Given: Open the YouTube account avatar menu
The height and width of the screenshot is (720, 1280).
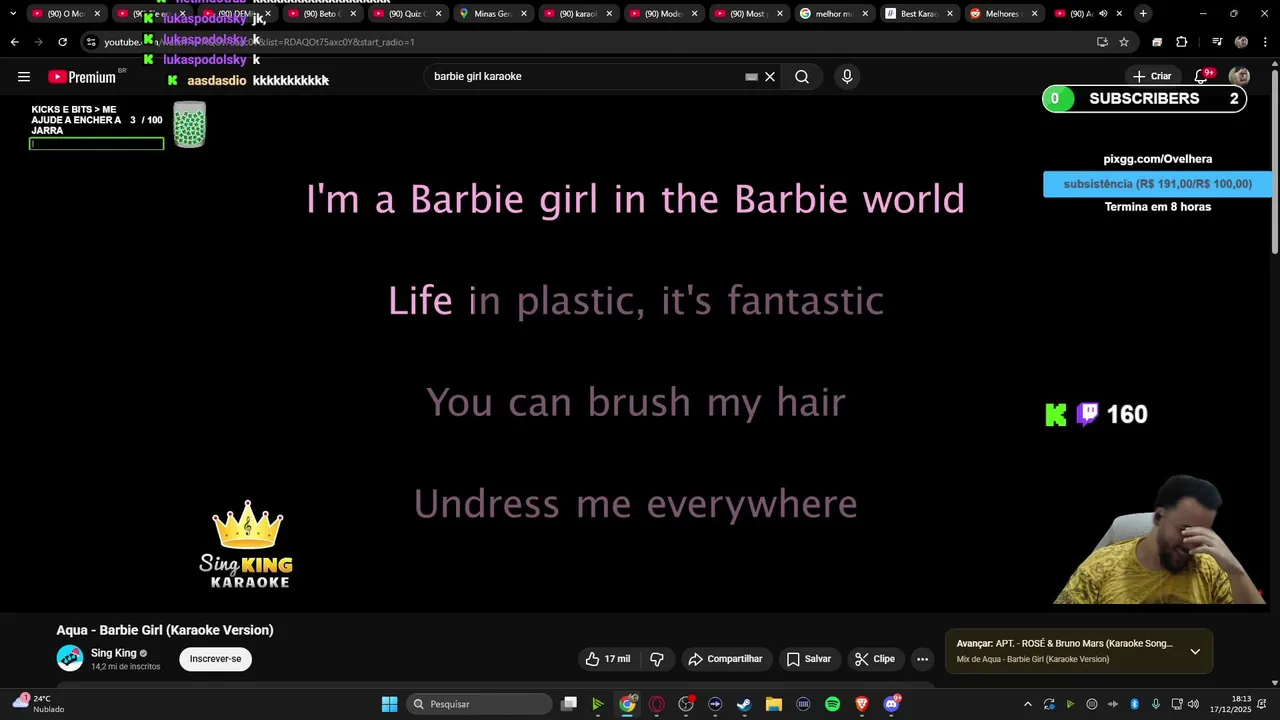Looking at the screenshot, I should (x=1239, y=77).
